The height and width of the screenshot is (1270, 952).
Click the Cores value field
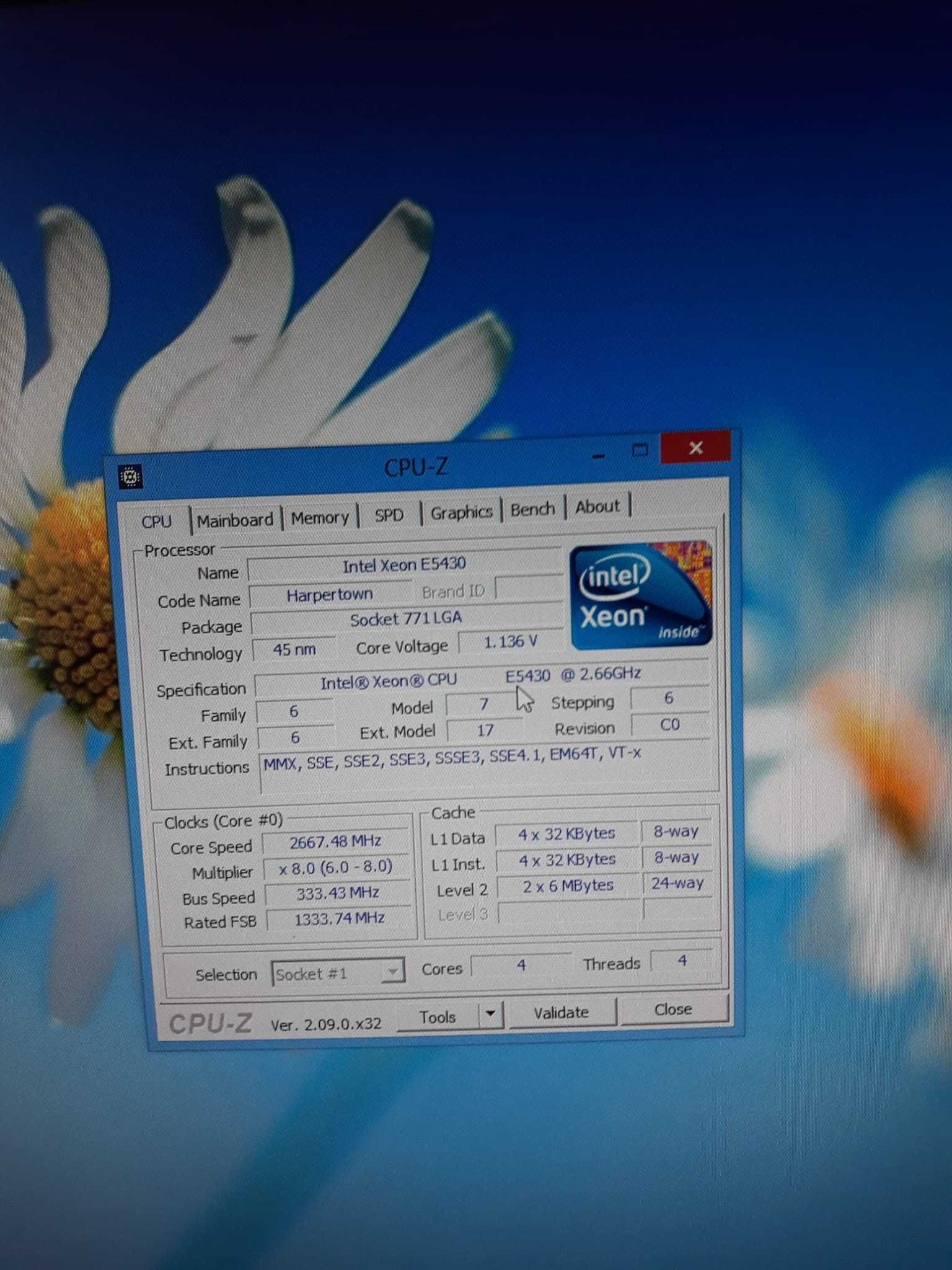[521, 966]
